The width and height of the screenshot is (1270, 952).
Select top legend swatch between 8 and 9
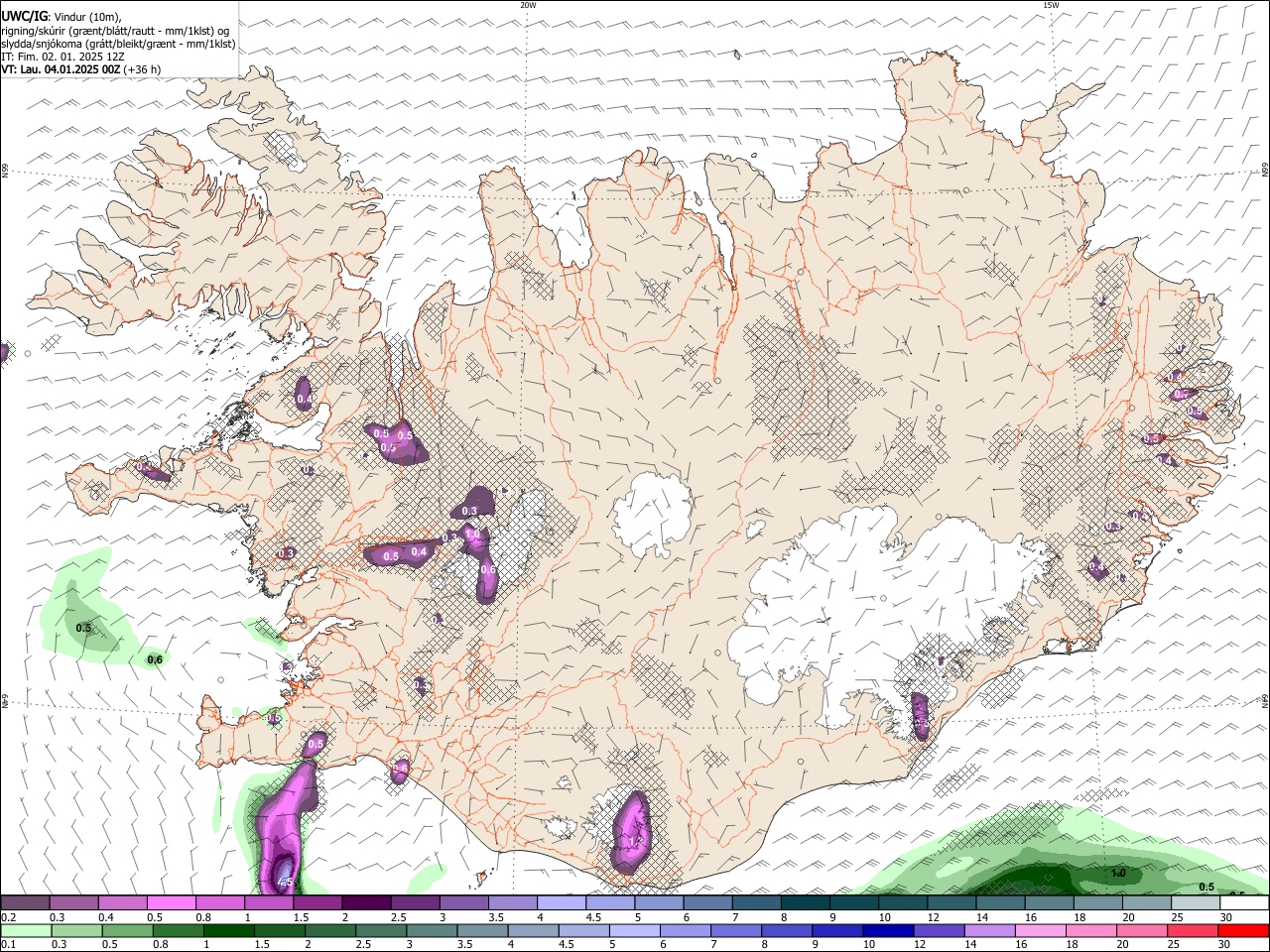[805, 902]
